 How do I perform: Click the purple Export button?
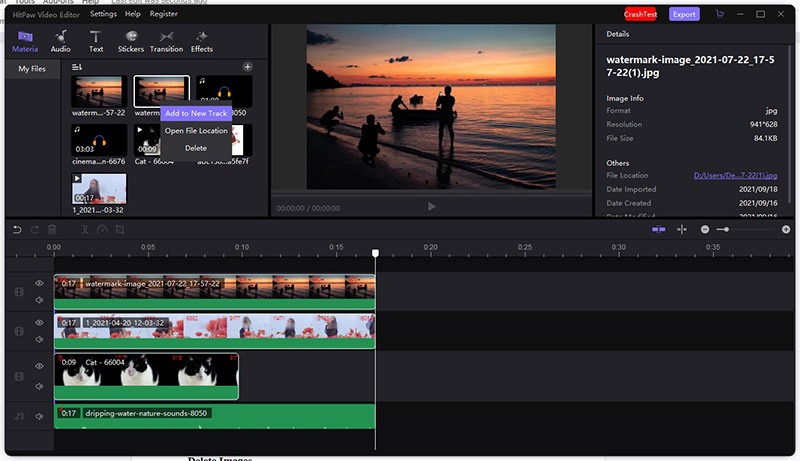point(684,14)
